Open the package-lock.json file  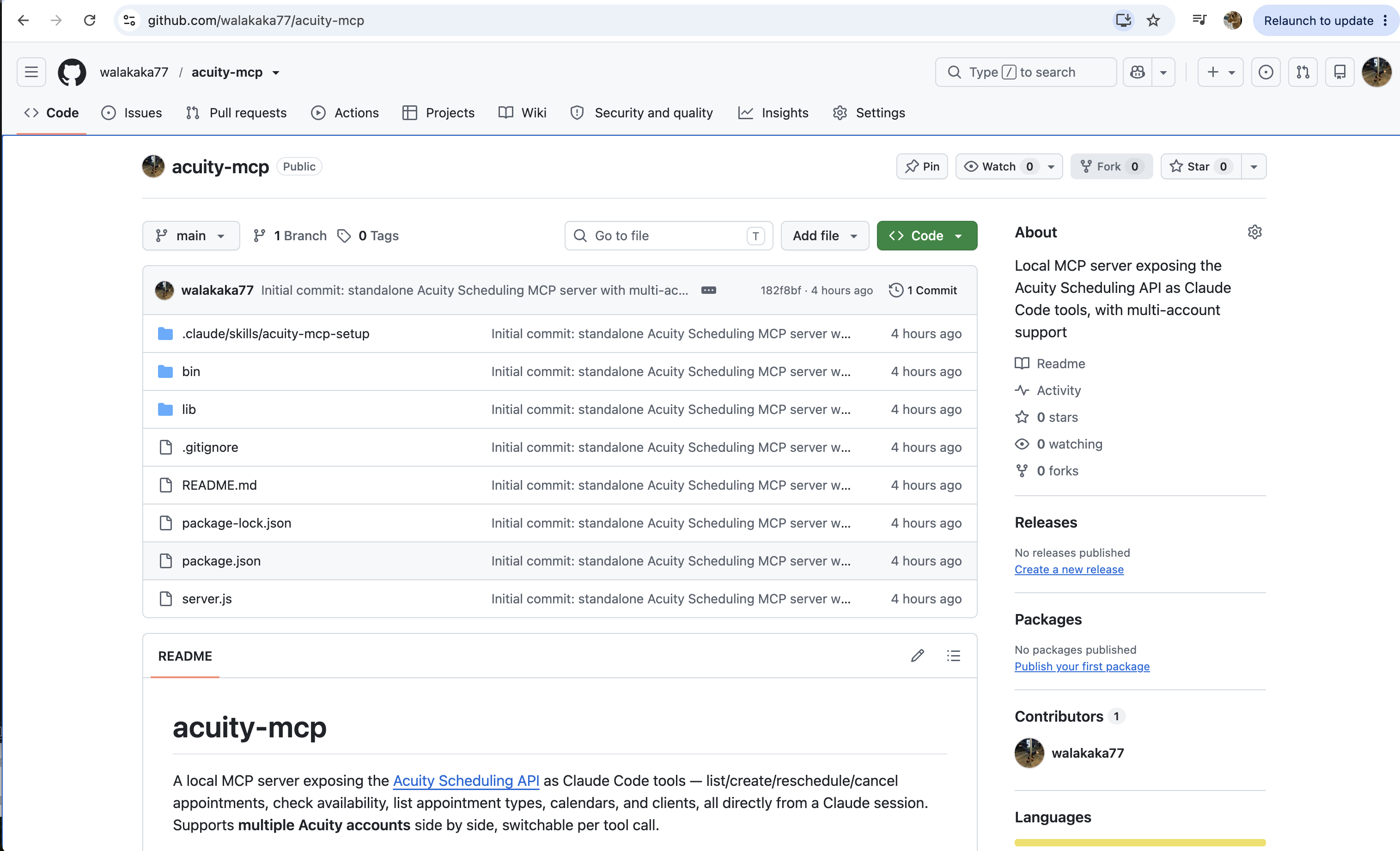237,523
